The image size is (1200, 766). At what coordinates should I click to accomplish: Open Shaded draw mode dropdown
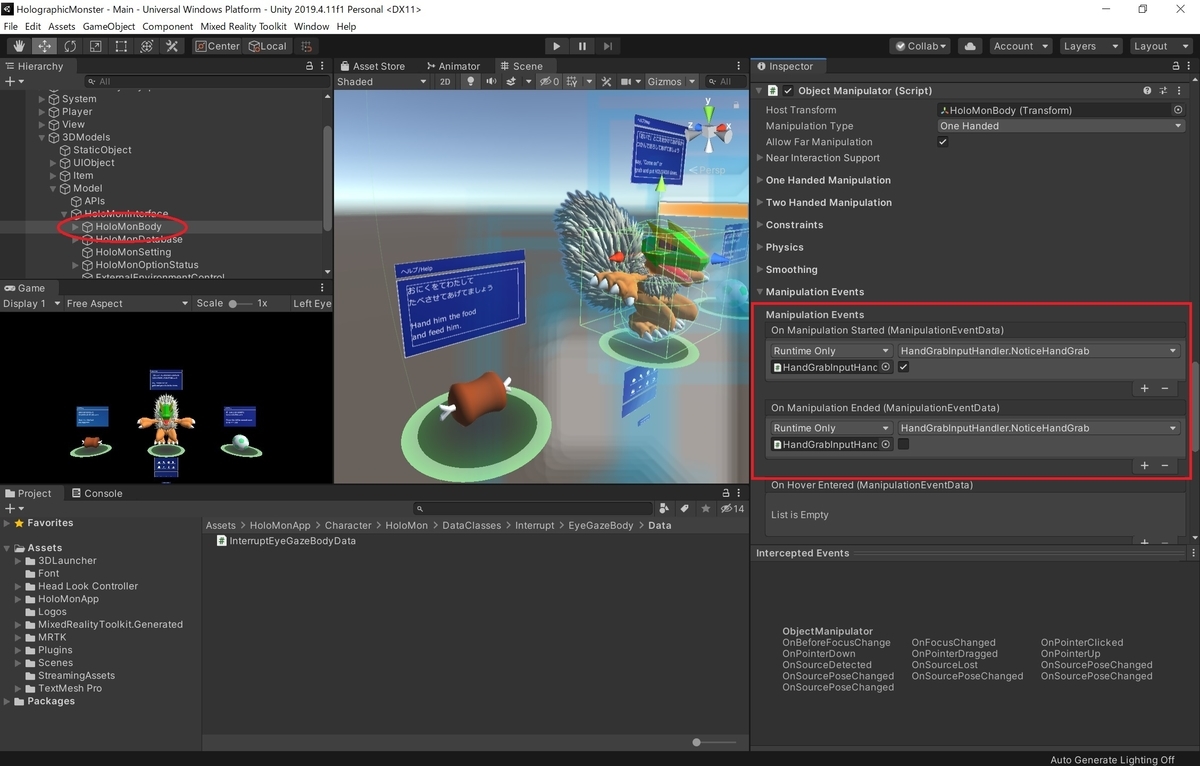[382, 82]
